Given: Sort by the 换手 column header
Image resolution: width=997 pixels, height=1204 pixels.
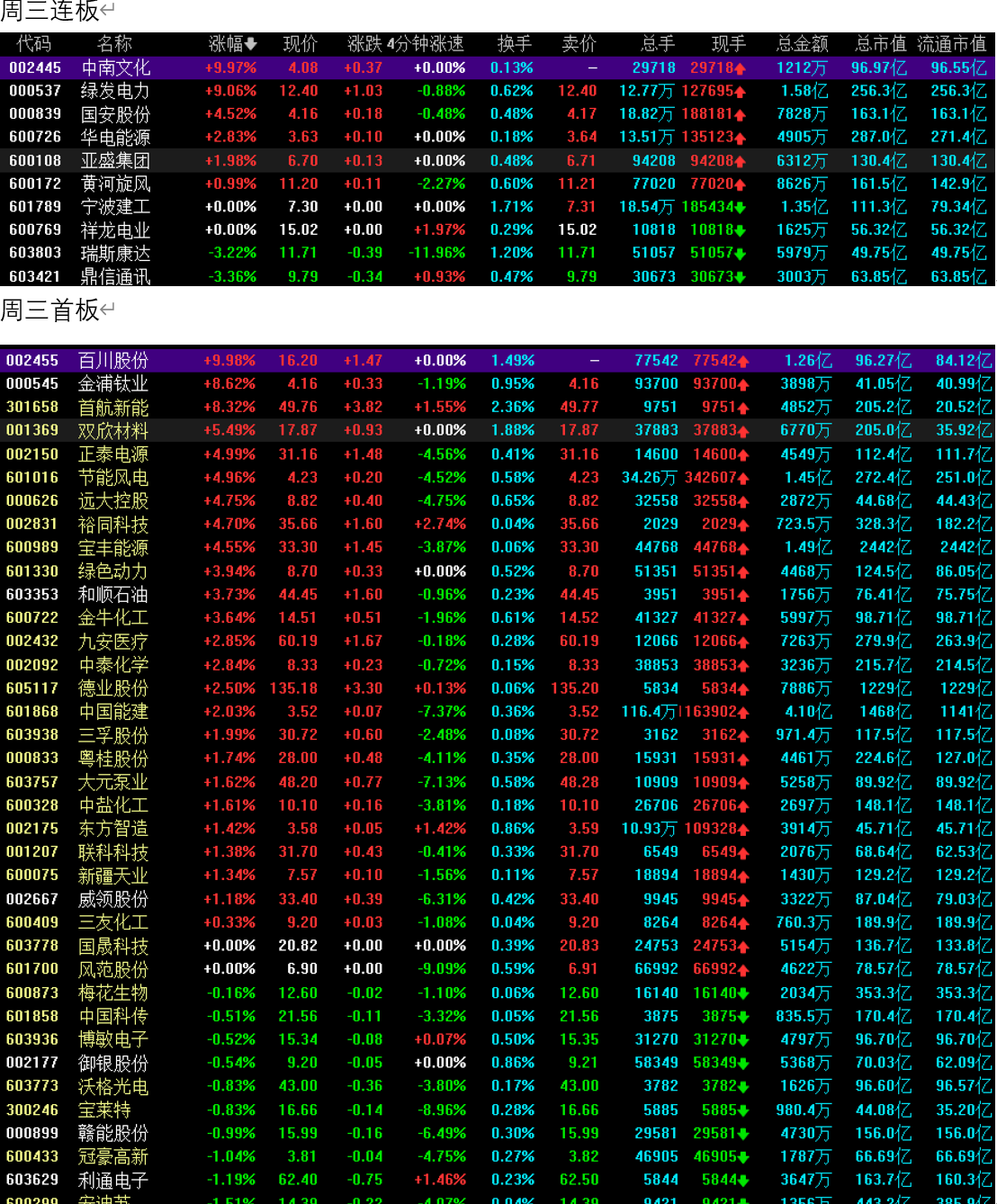Looking at the screenshot, I should click(514, 44).
